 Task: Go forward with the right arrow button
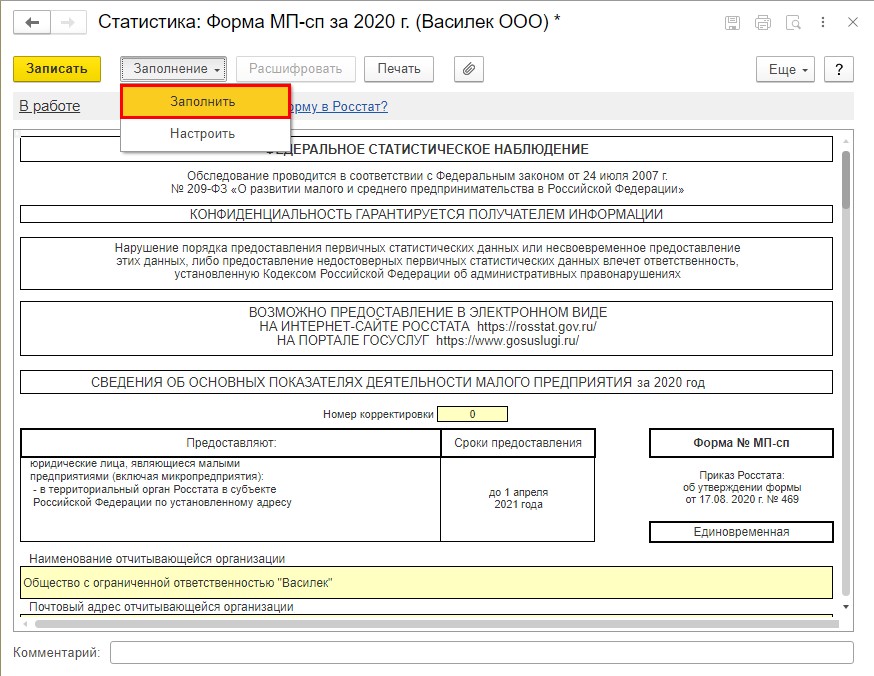coord(68,23)
